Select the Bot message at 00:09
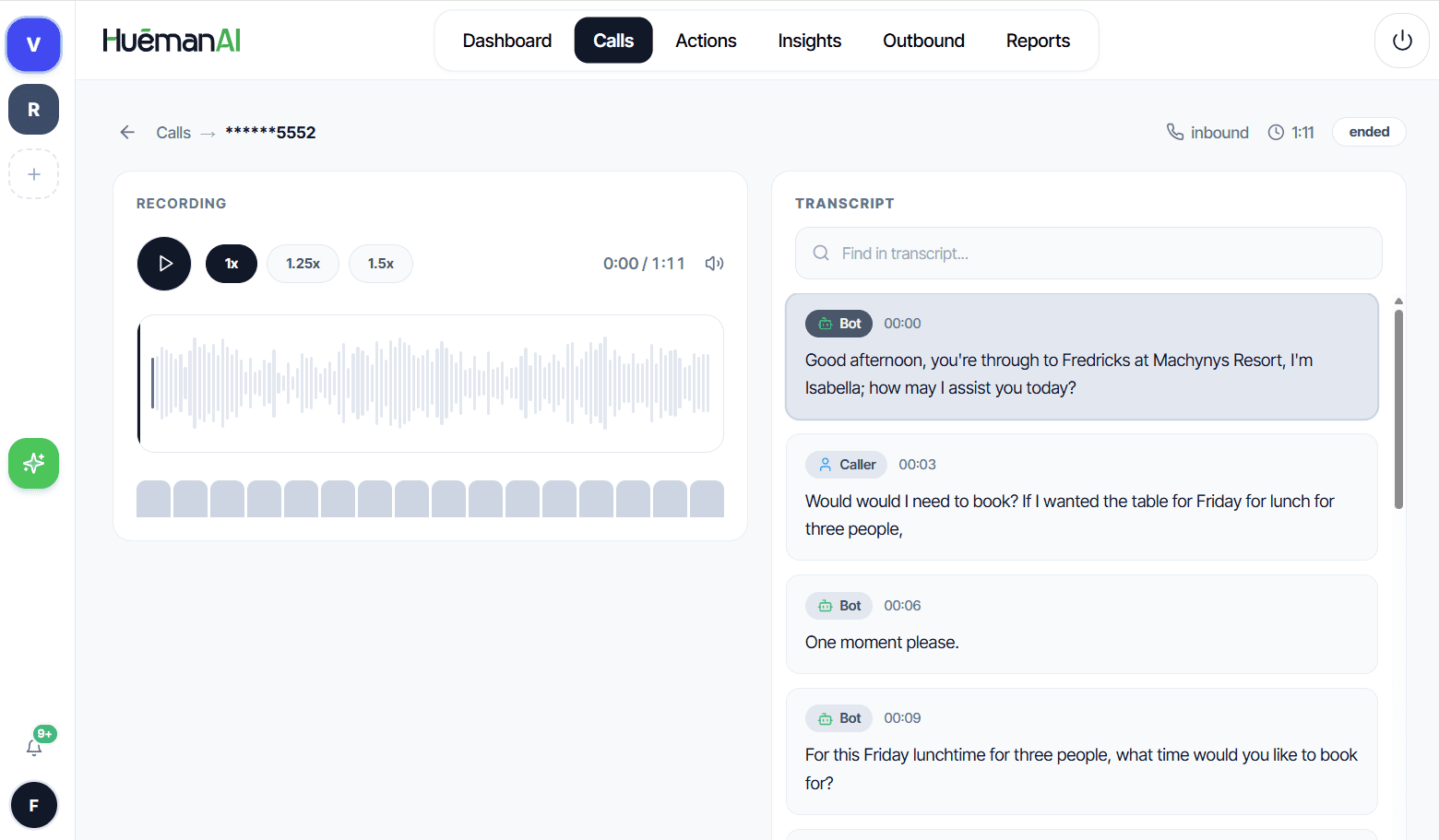Screen dimensions: 1439x840 pyautogui.click(x=1082, y=751)
